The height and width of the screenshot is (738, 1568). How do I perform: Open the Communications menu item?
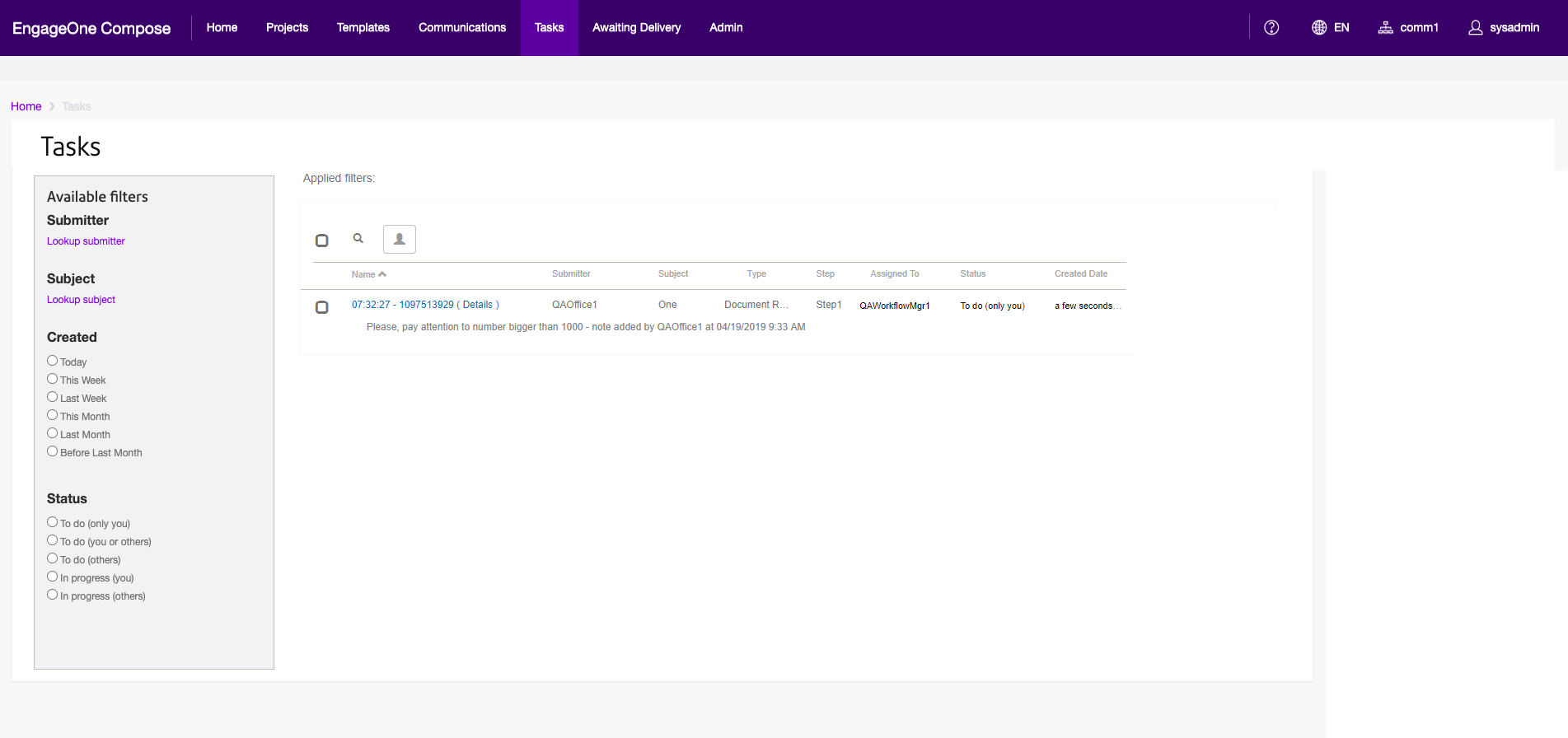pos(462,27)
